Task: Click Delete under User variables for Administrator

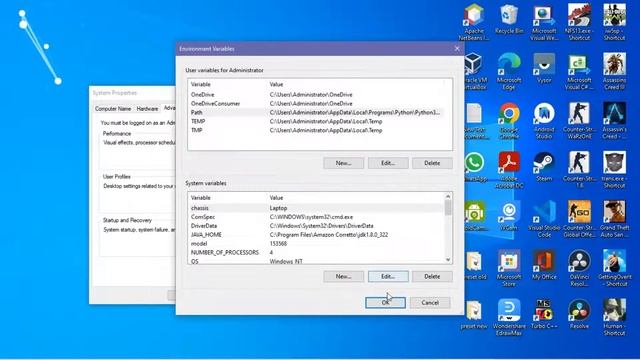Action: click(432, 163)
